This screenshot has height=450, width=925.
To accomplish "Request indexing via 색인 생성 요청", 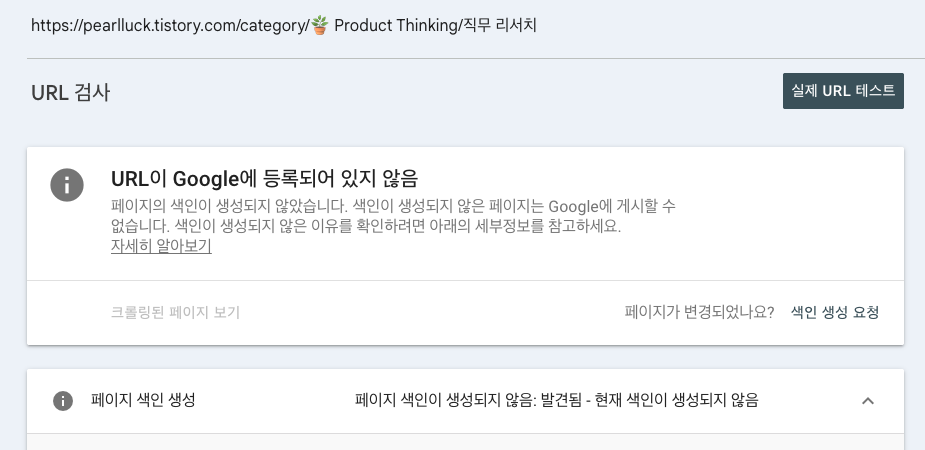I will [x=835, y=312].
